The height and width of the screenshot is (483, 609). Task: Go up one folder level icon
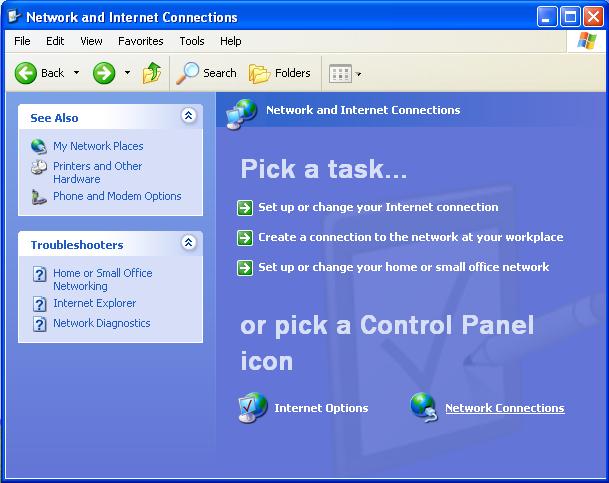[x=152, y=73]
